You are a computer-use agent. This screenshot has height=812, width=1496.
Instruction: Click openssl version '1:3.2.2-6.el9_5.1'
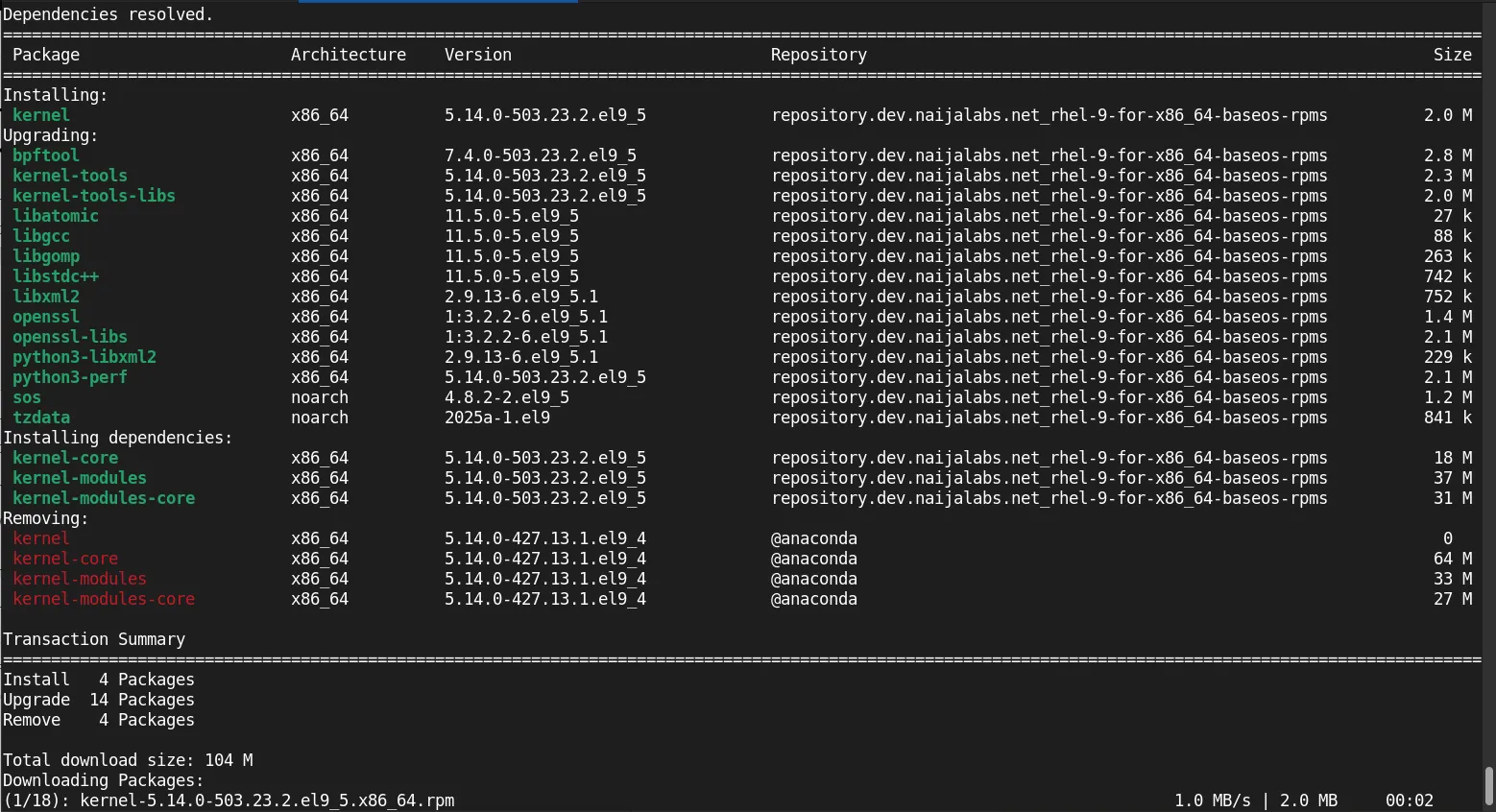point(526,317)
